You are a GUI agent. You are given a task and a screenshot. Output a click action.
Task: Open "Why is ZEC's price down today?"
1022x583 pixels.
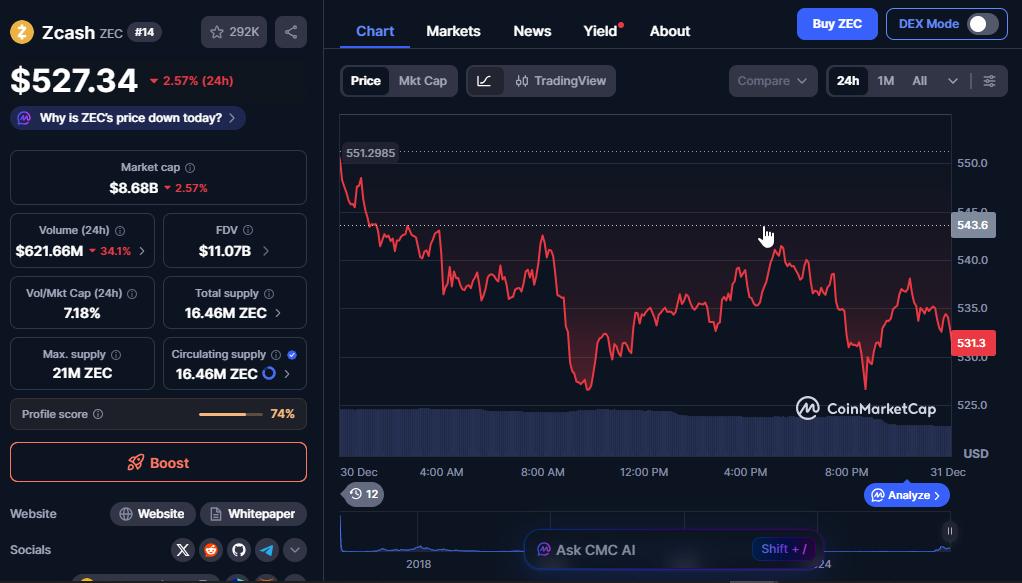click(128, 118)
